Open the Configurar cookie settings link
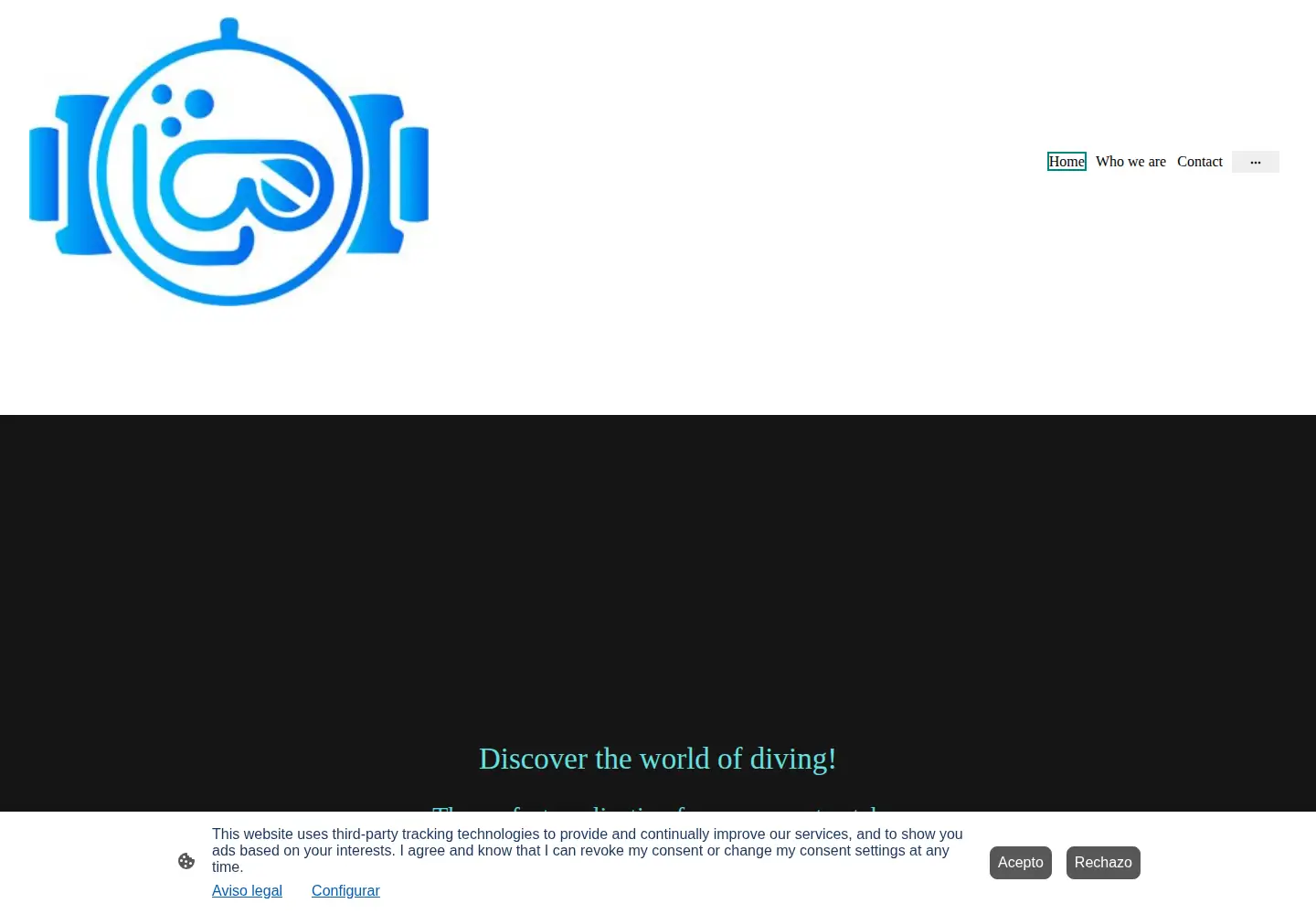Viewport: 1316px width, 914px height. [345, 891]
